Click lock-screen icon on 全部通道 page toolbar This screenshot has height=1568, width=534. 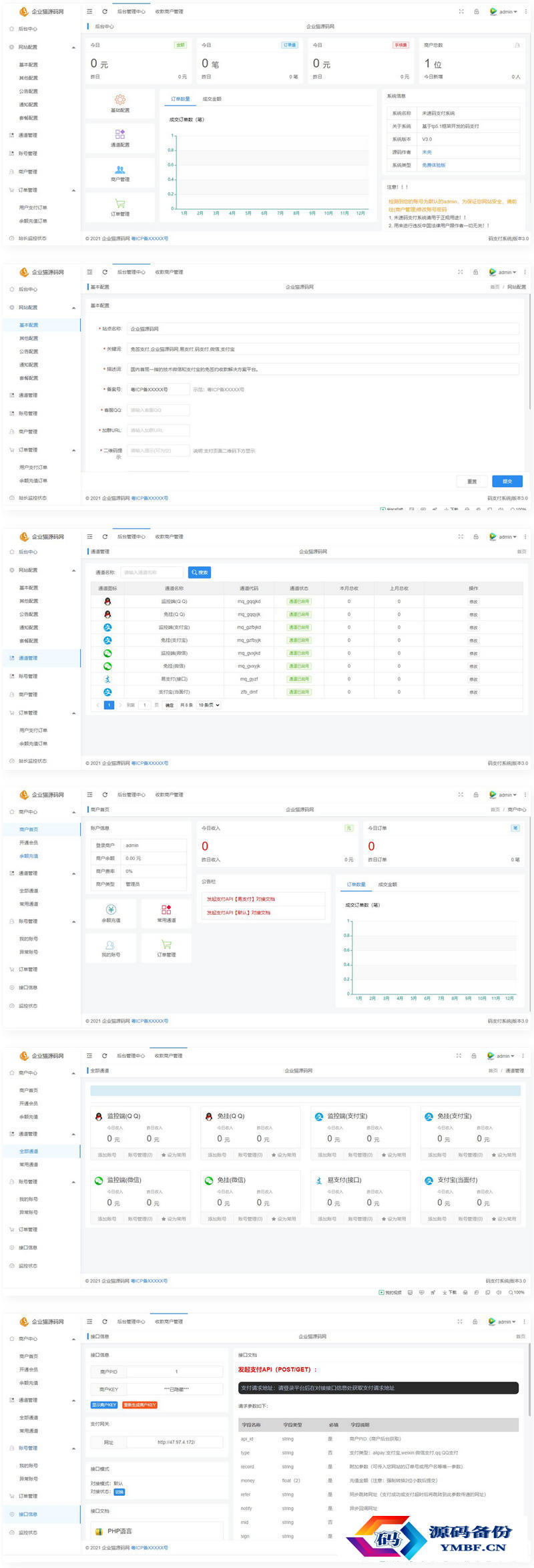474,1056
